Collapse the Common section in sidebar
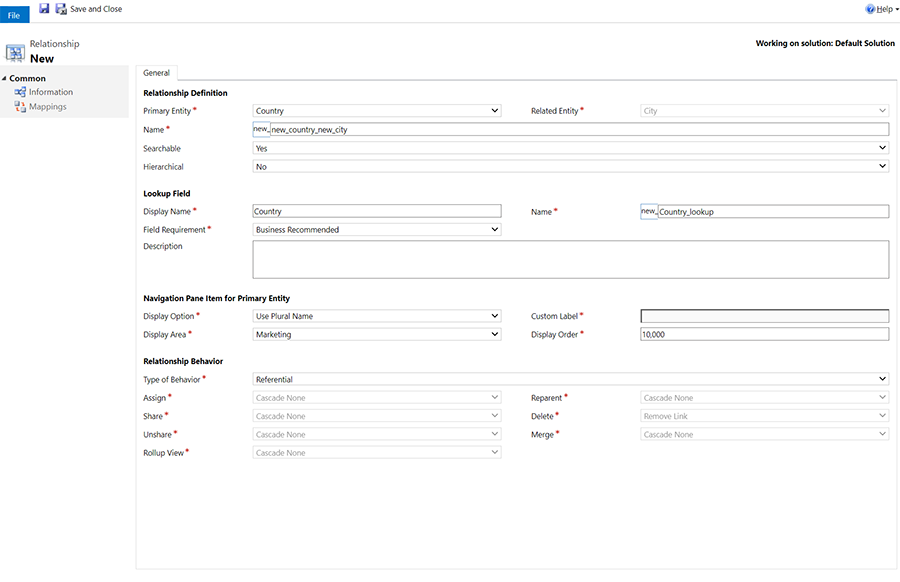This screenshot has width=900, height=582. [x=5, y=77]
